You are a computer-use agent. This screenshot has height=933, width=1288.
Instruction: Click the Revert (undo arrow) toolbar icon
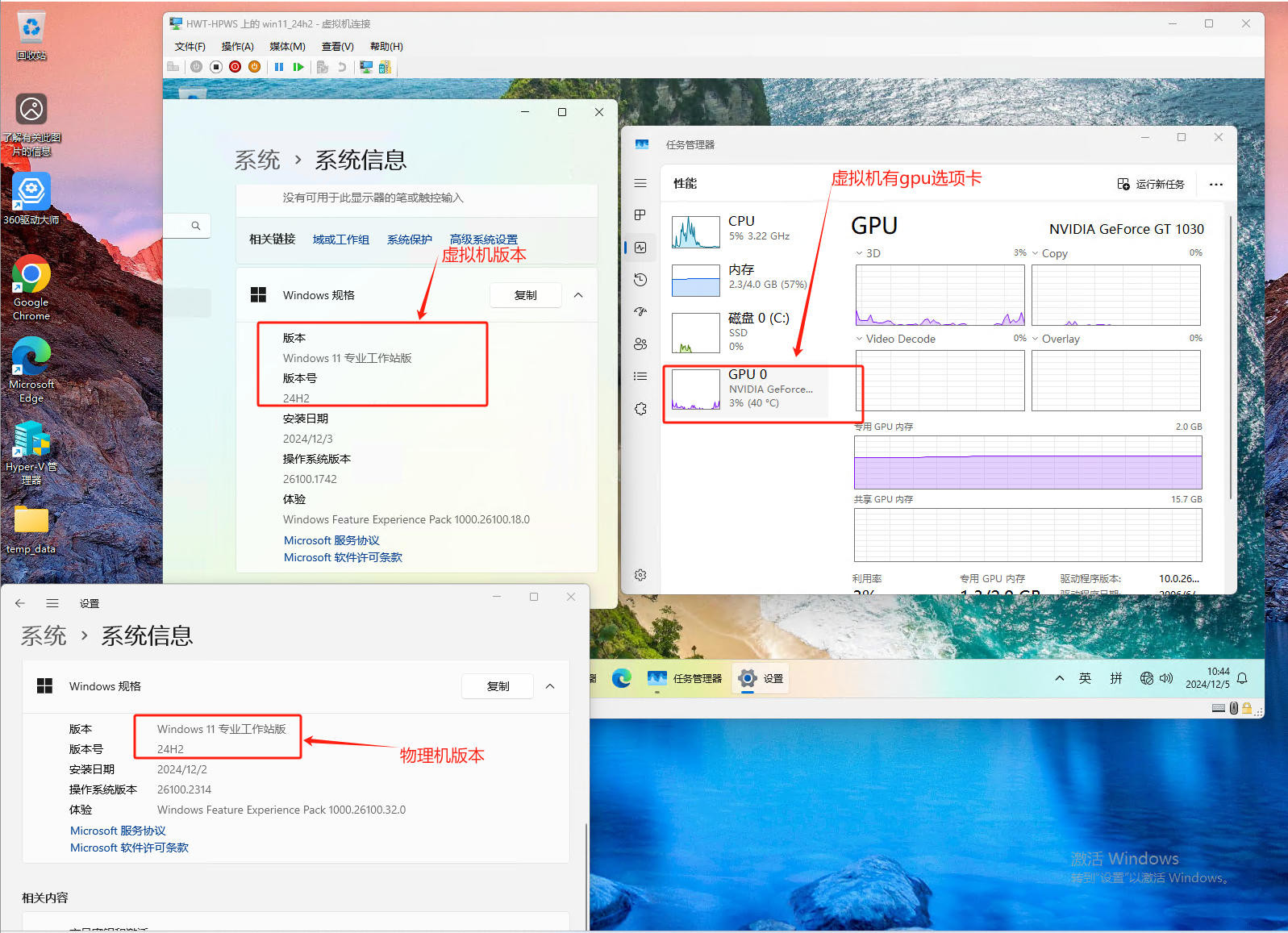tap(342, 67)
